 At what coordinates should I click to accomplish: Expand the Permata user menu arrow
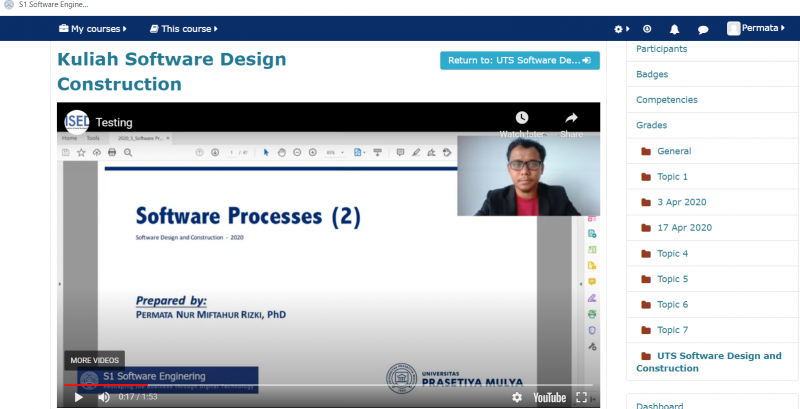pos(783,29)
